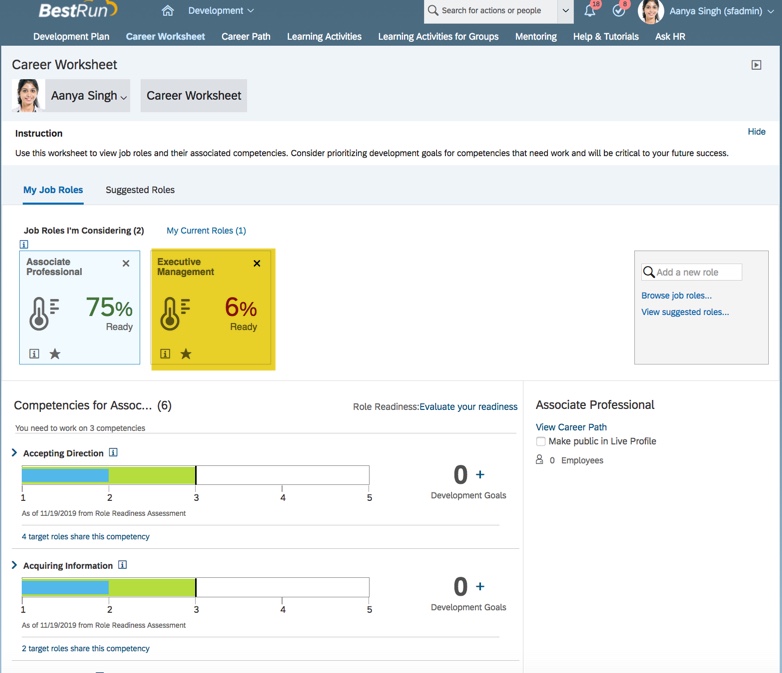Viewport: 782px width, 673px height.
Task: Expand the Accepting Direction competency
Action: (x=14, y=453)
